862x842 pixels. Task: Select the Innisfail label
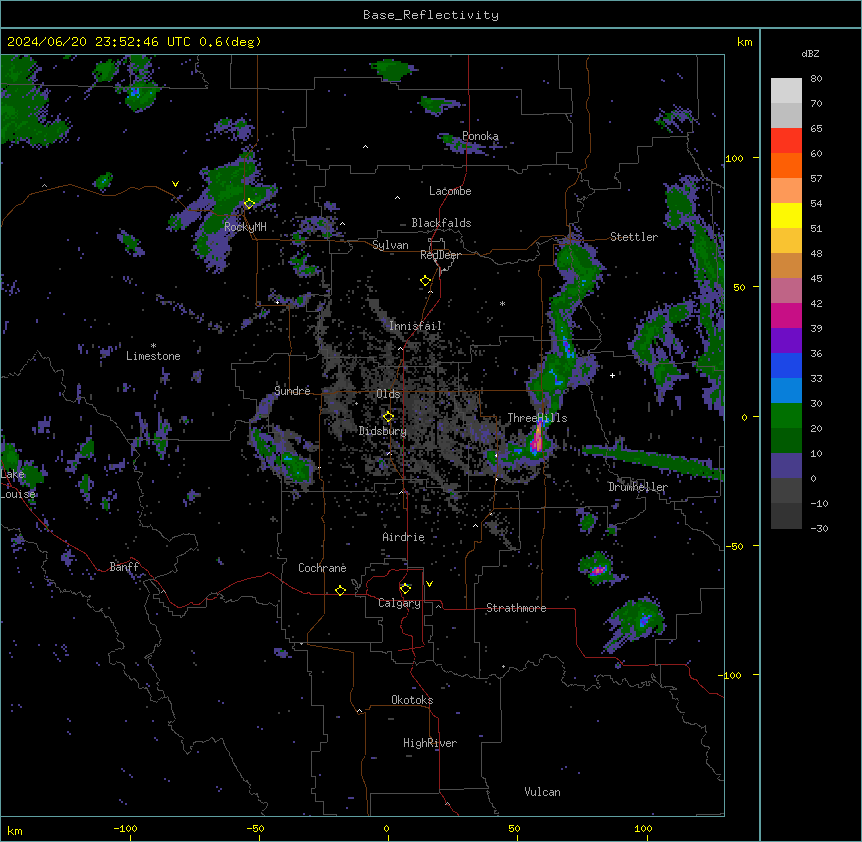click(x=416, y=326)
